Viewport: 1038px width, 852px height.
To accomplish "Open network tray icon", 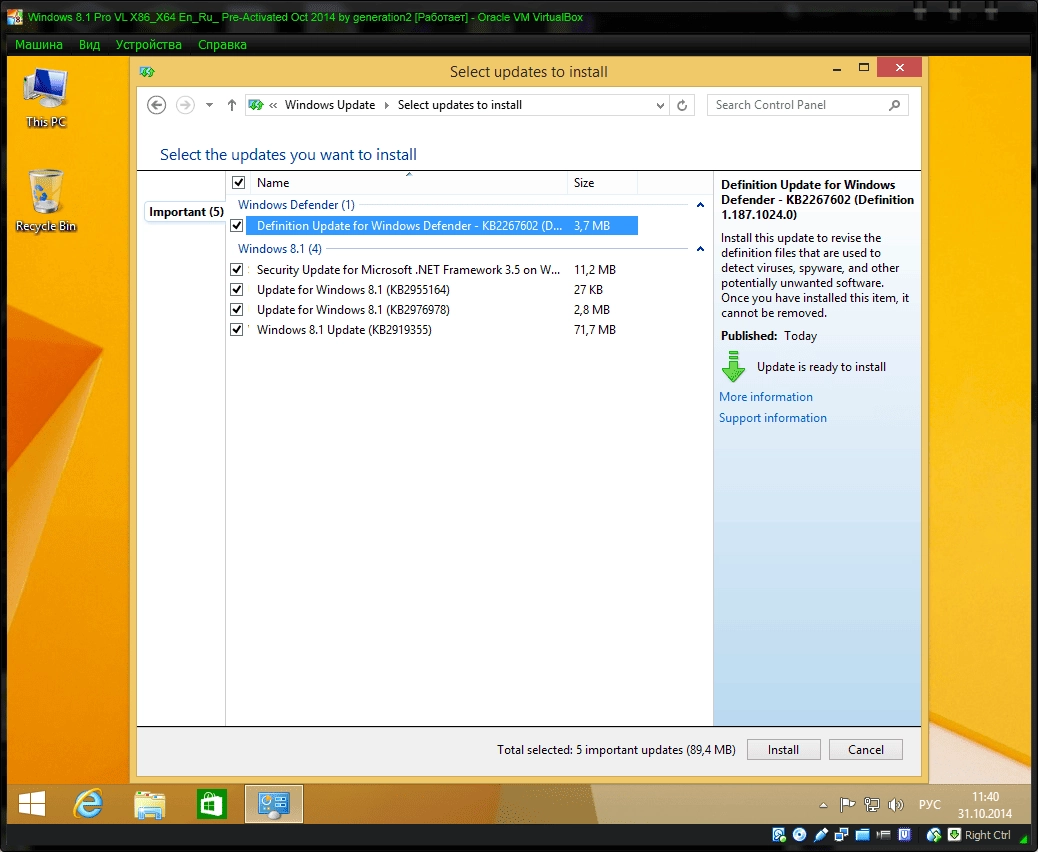I will pos(872,805).
